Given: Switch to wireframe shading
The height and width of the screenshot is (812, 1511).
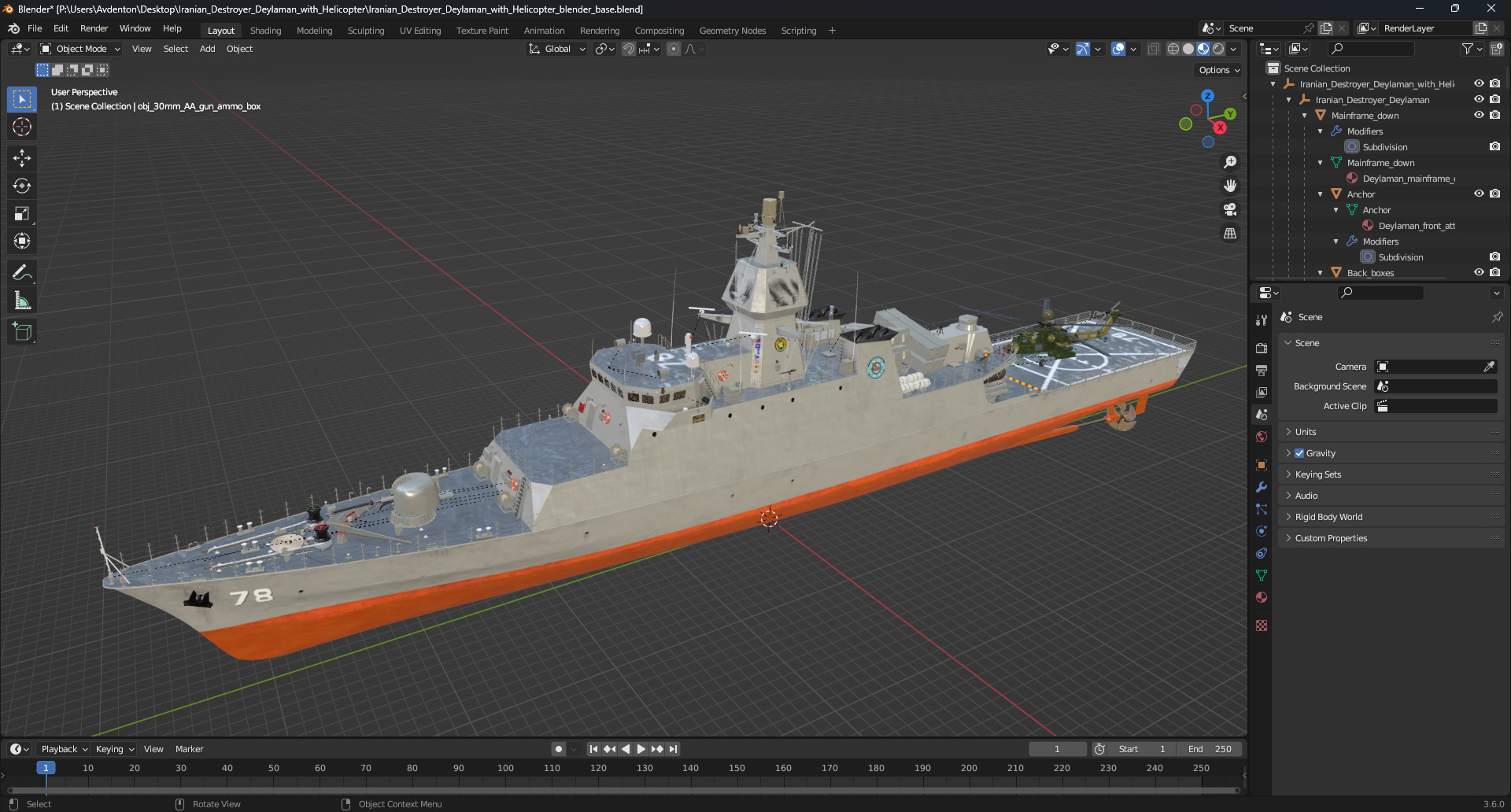Looking at the screenshot, I should coord(1173,49).
